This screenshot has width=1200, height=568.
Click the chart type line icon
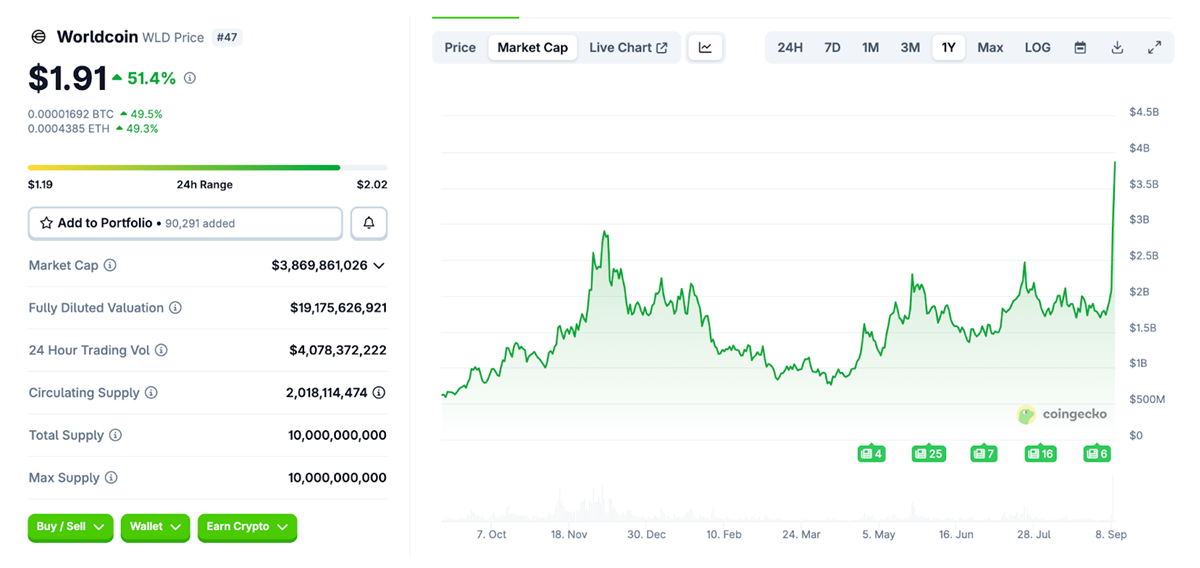pos(705,47)
